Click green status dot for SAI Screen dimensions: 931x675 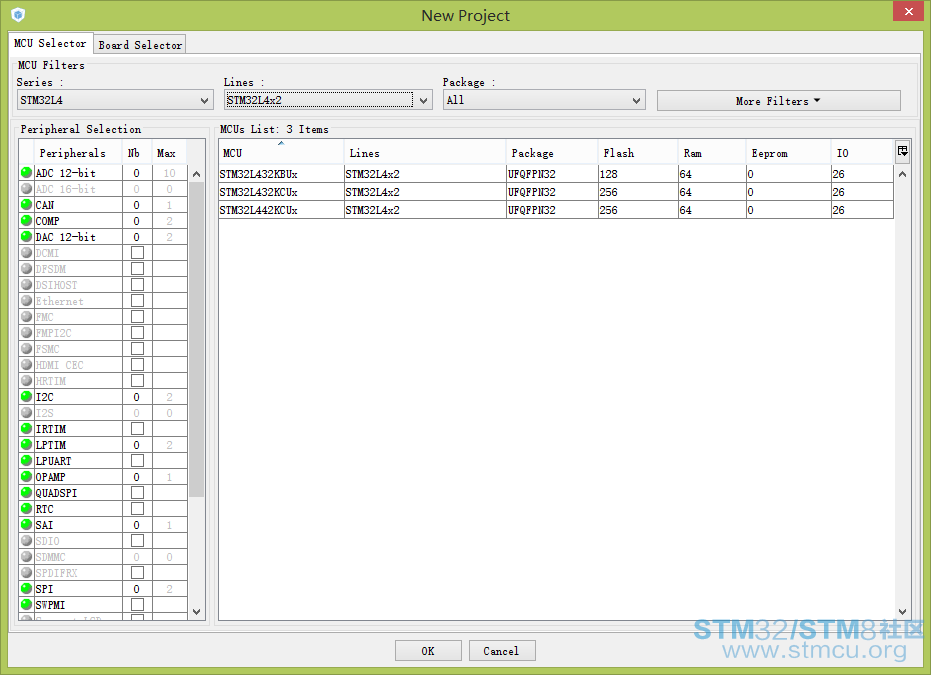pos(26,525)
